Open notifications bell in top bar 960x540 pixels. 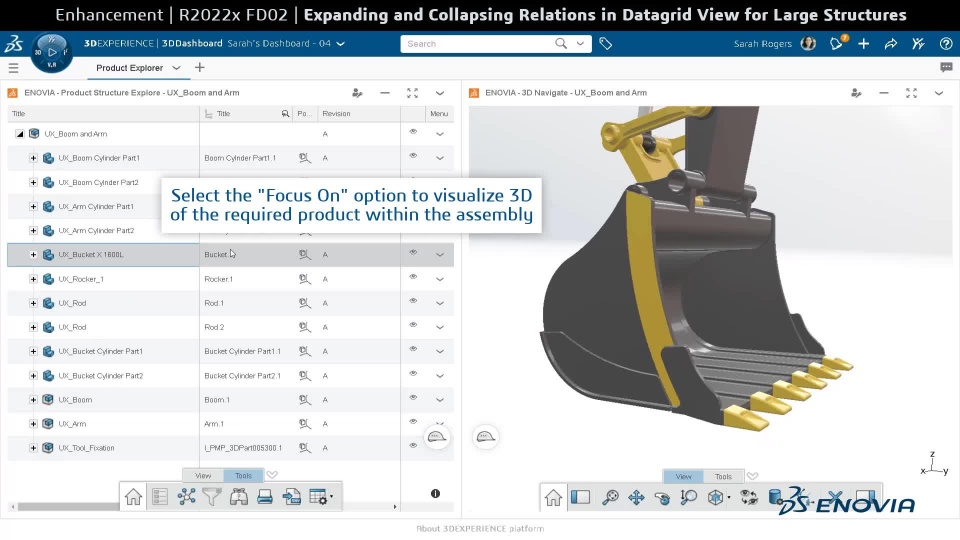(836, 43)
